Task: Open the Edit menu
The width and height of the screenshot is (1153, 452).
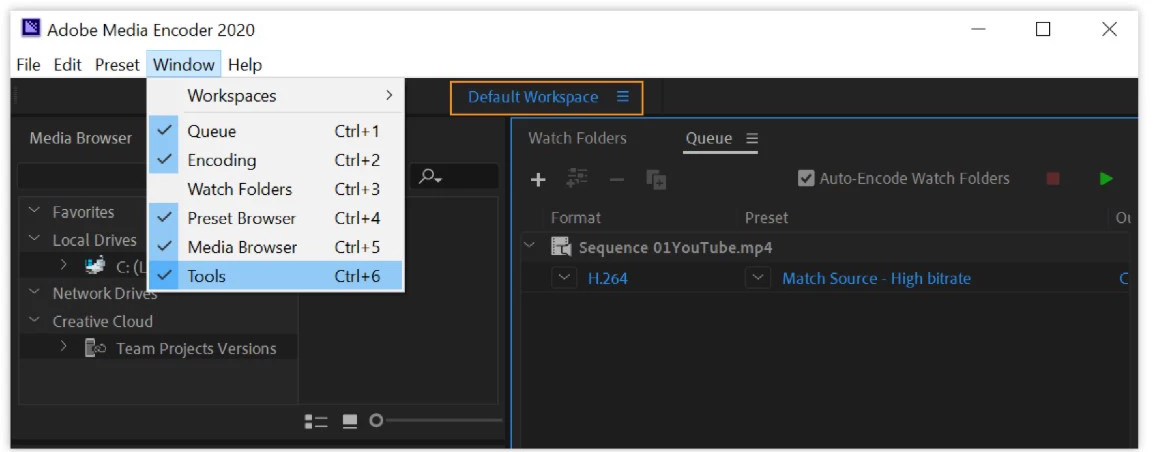Action: coord(68,65)
